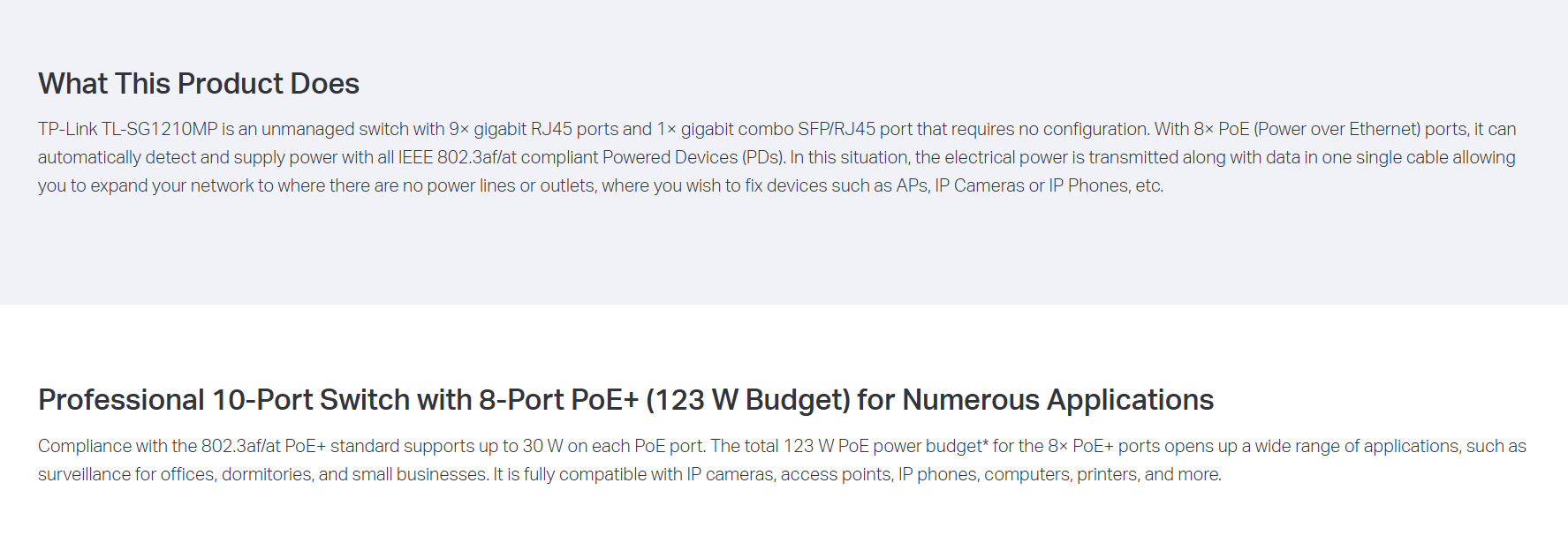Click the "Powered Devices (PDs)" phrase

click(693, 157)
